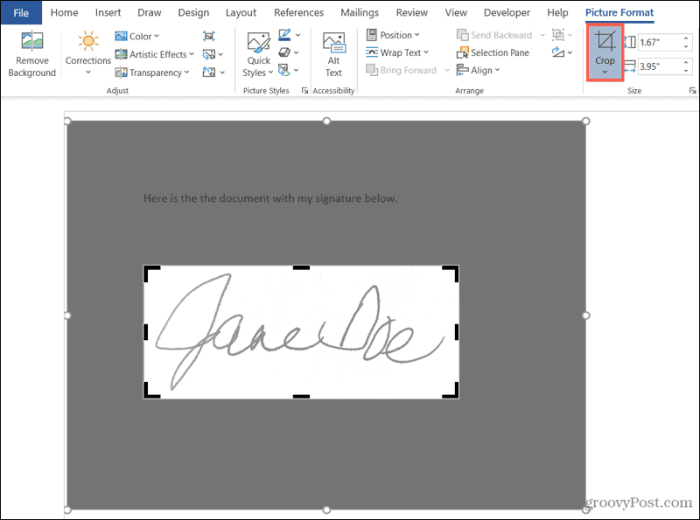The height and width of the screenshot is (520, 700).
Task: Increase the height value with the up spinner
Action: pos(686,39)
